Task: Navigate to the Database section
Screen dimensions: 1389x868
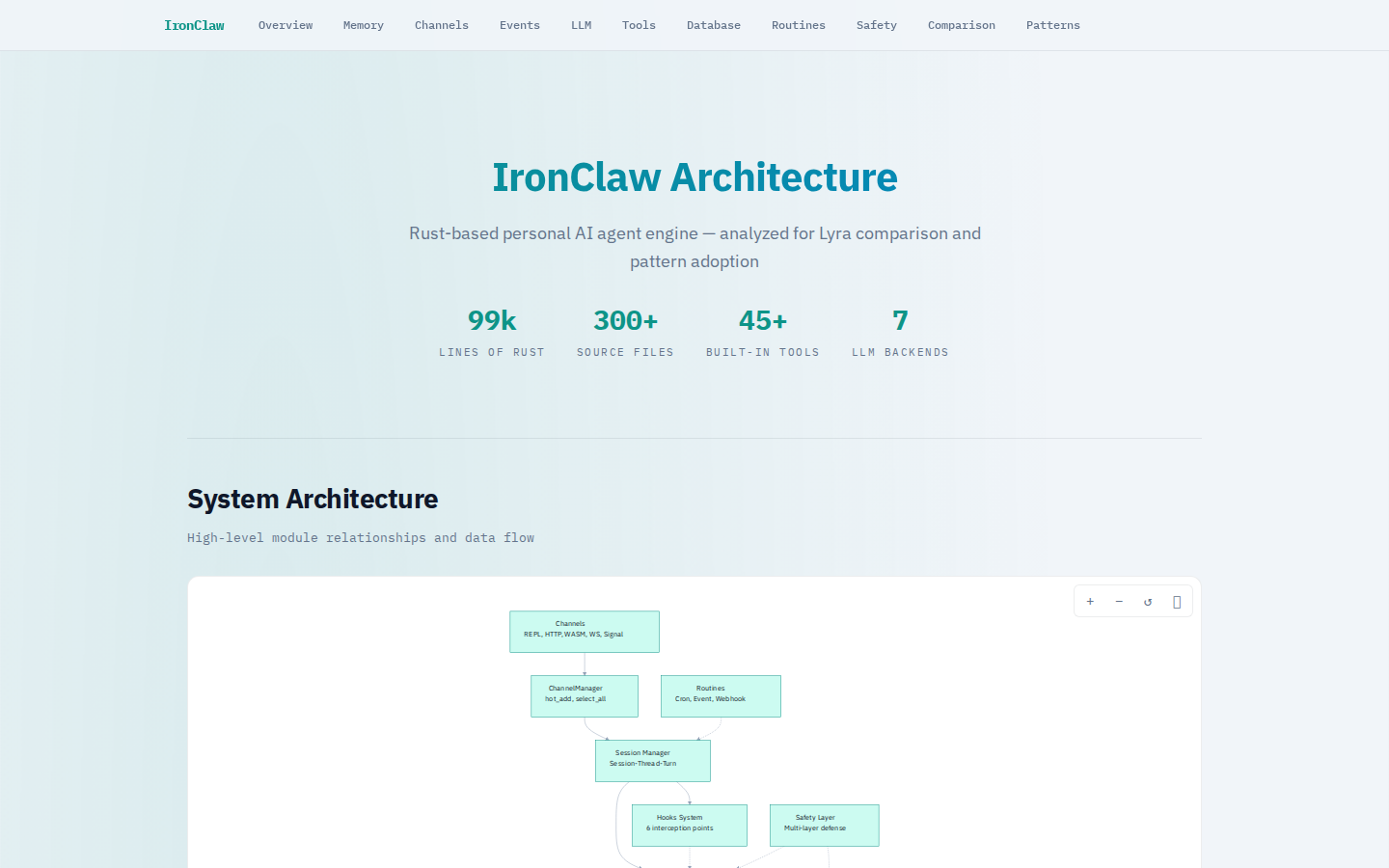Action: pos(714,25)
